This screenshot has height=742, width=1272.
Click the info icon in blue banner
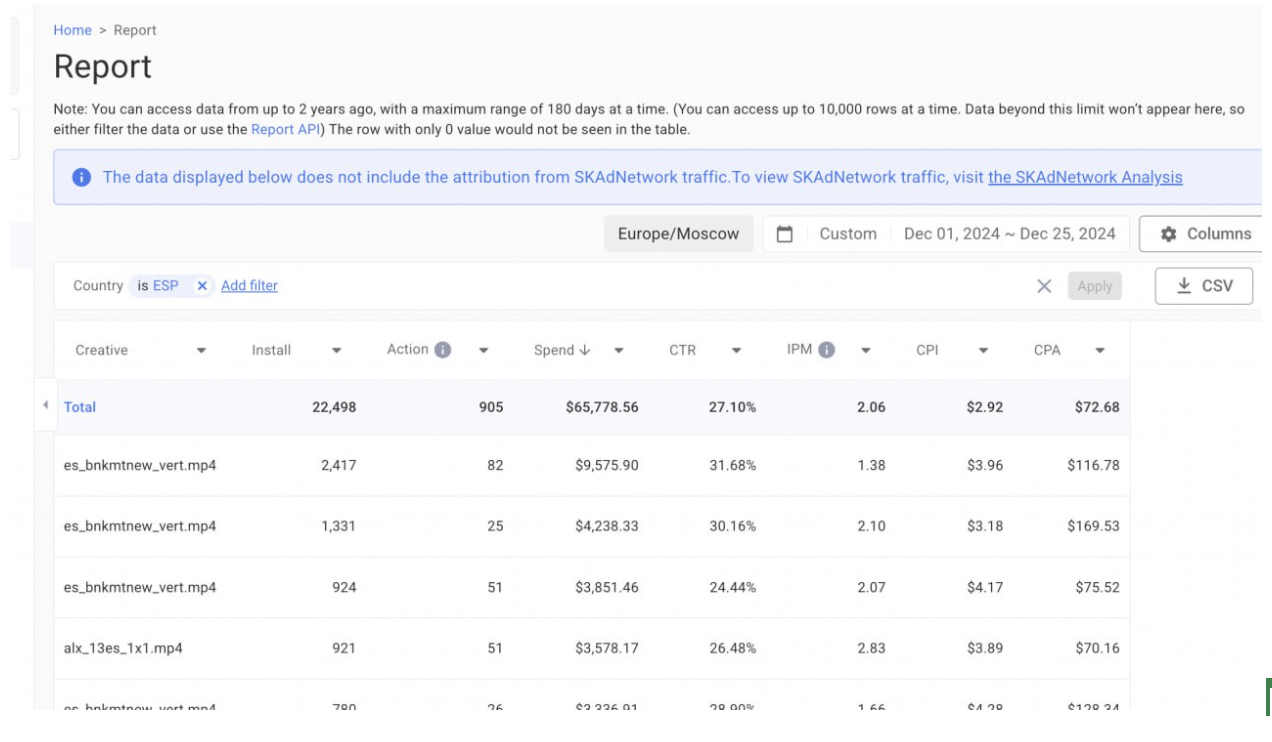(82, 177)
